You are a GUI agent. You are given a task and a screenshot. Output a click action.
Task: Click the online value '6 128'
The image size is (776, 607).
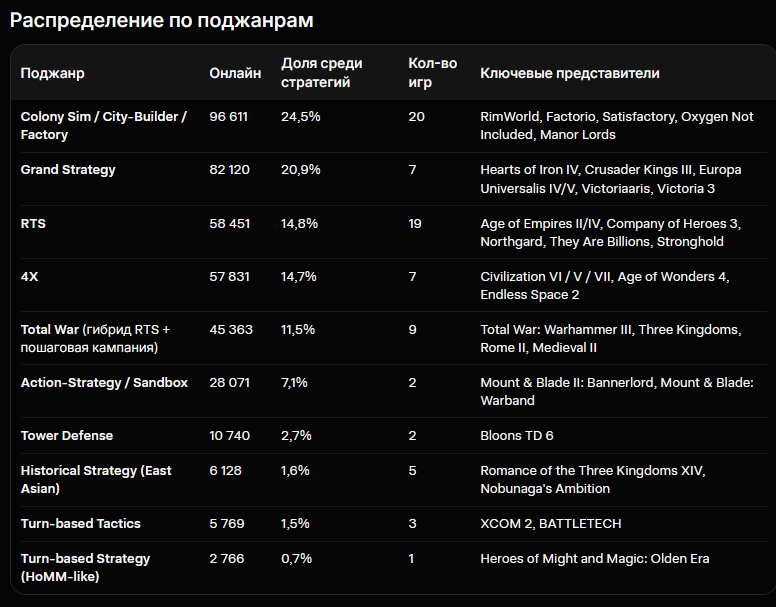(225, 470)
